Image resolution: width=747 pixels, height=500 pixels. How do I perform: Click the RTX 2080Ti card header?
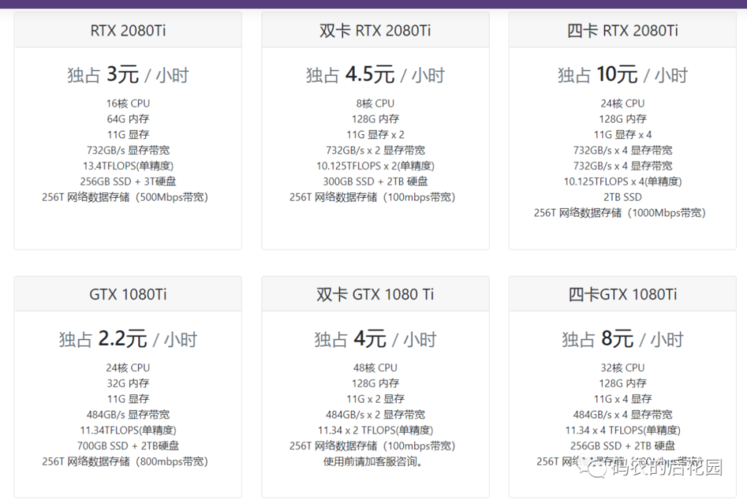[x=128, y=30]
